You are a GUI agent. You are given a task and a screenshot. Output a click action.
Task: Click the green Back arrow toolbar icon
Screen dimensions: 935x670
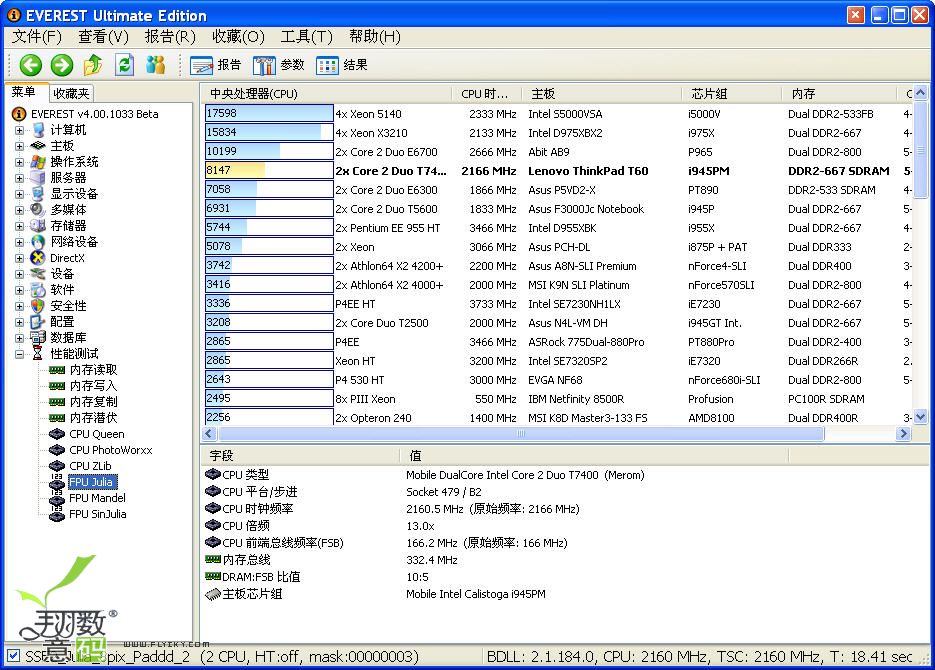tap(30, 64)
